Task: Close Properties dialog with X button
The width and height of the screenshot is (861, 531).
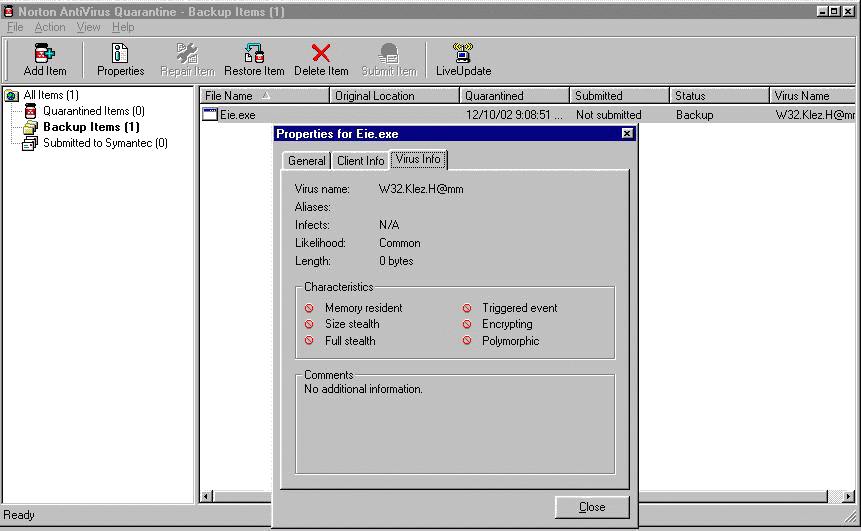Action: tap(627, 134)
